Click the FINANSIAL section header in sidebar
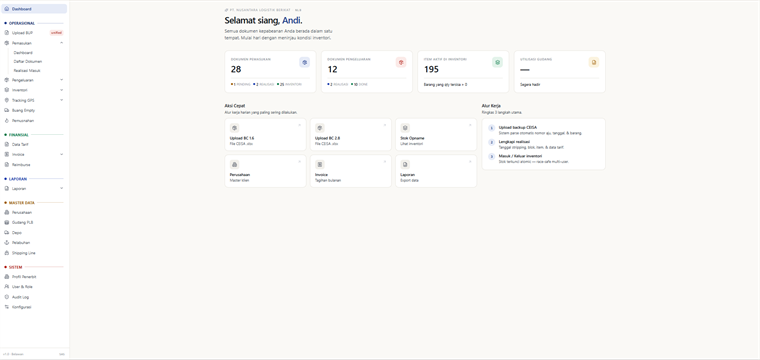 pyautogui.click(x=19, y=135)
